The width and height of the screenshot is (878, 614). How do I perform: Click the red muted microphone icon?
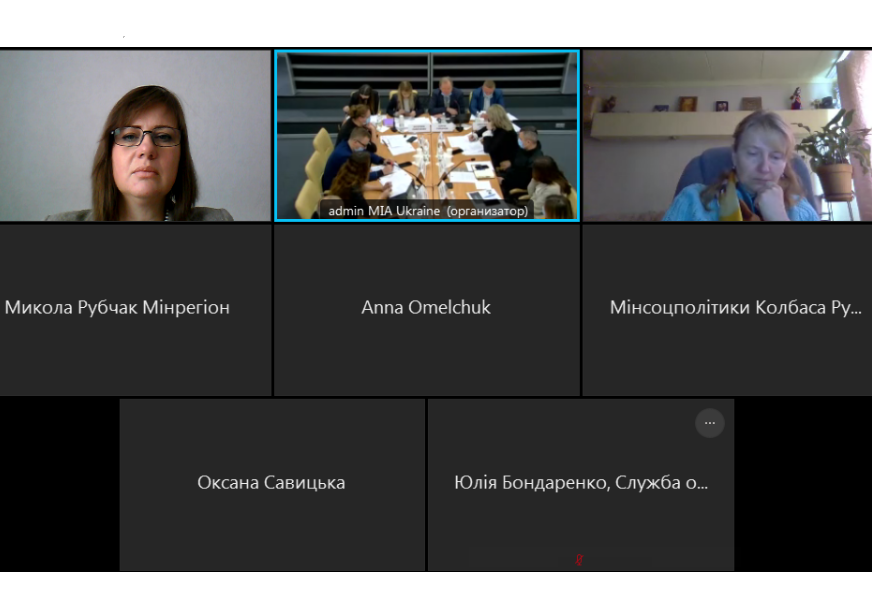579,559
